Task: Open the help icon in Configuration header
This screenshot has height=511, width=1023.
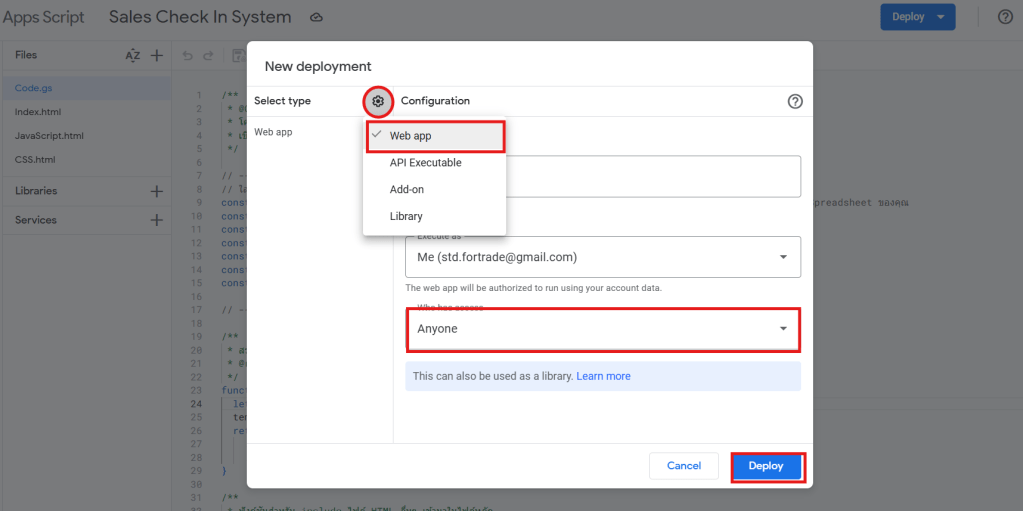Action: pyautogui.click(x=795, y=101)
